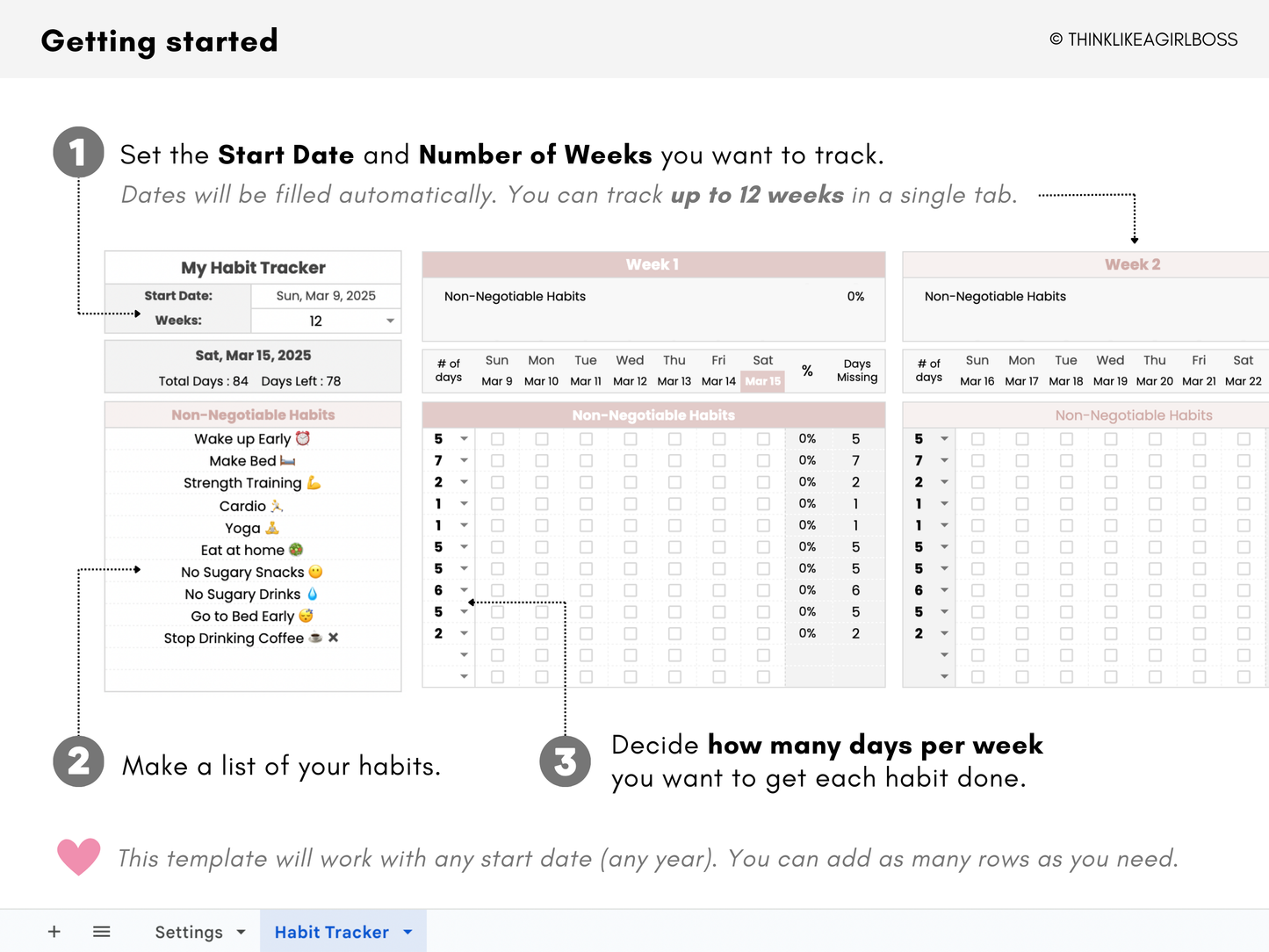The height and width of the screenshot is (952, 1269).
Task: Select the Habit Tracker tab
Action: pyautogui.click(x=332, y=931)
